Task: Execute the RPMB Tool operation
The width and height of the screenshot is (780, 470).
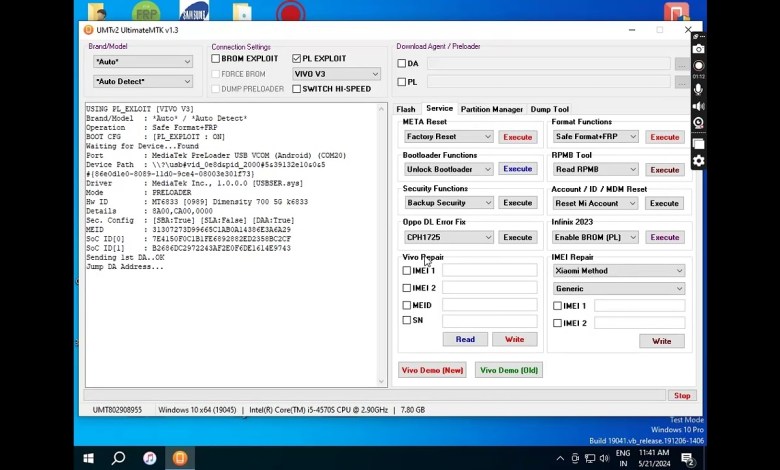Action: click(x=665, y=170)
